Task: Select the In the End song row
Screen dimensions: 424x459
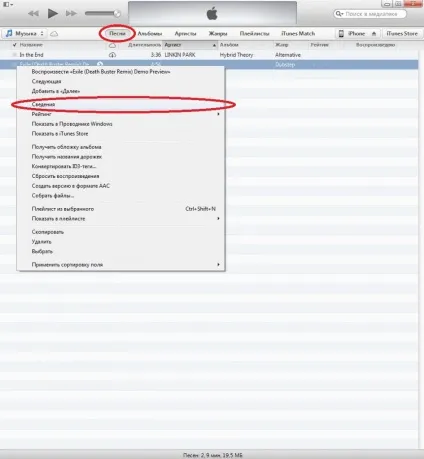Action: [x=209, y=55]
